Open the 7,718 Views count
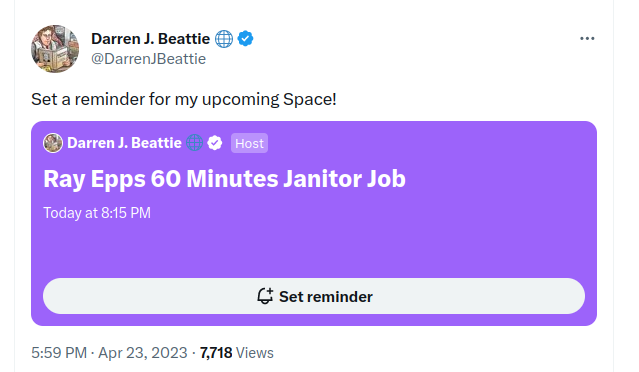The image size is (639, 372). [x=236, y=353]
